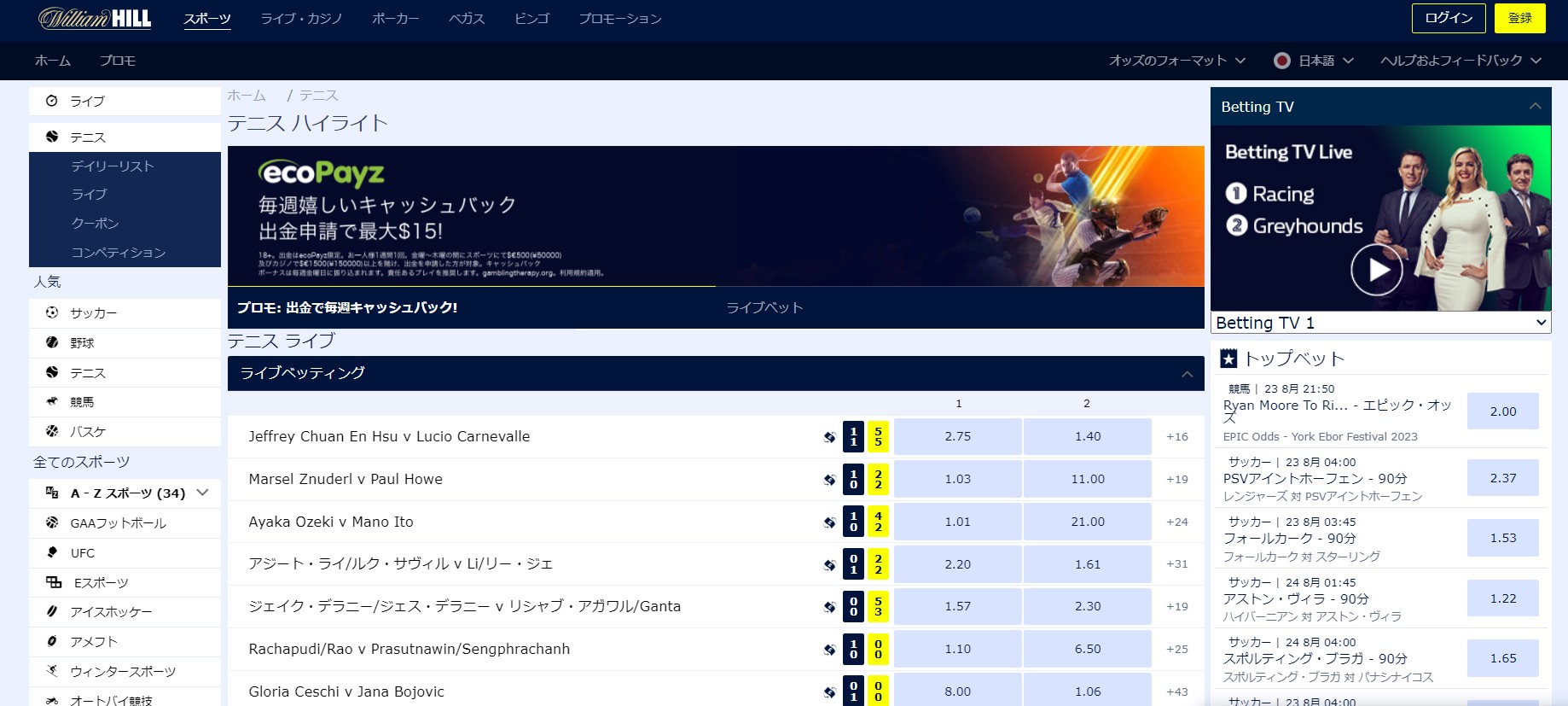1568x706 pixels.
Task: Click the UFC glove icon
Action: coord(52,552)
